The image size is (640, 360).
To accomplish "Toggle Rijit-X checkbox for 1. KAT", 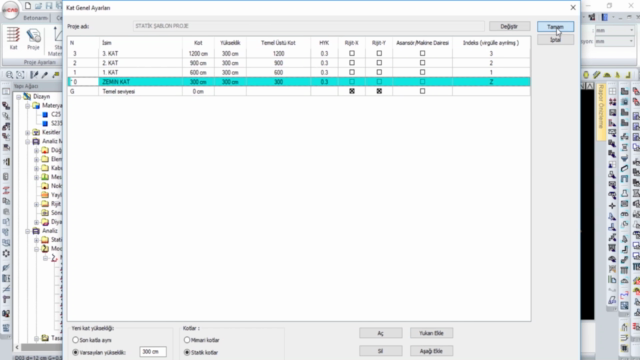I will coord(352,72).
